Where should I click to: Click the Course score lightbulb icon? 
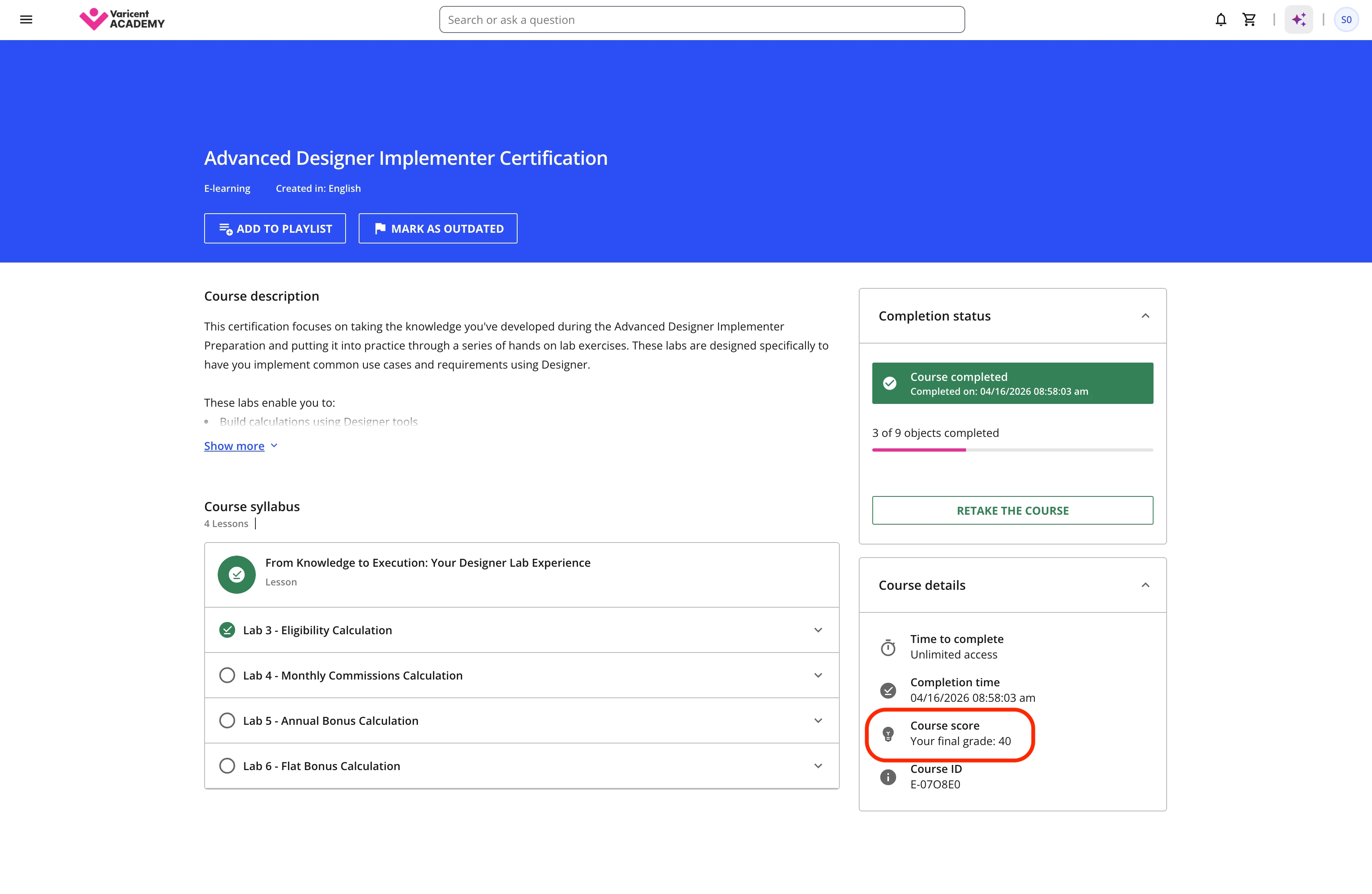click(888, 734)
